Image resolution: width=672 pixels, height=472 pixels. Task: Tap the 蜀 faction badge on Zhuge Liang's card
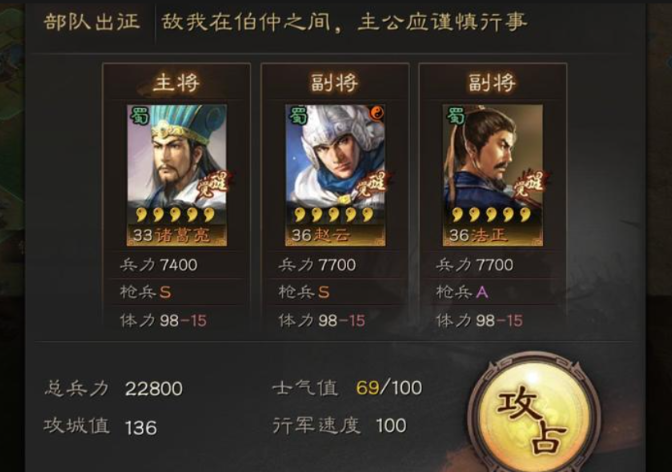[x=138, y=116]
